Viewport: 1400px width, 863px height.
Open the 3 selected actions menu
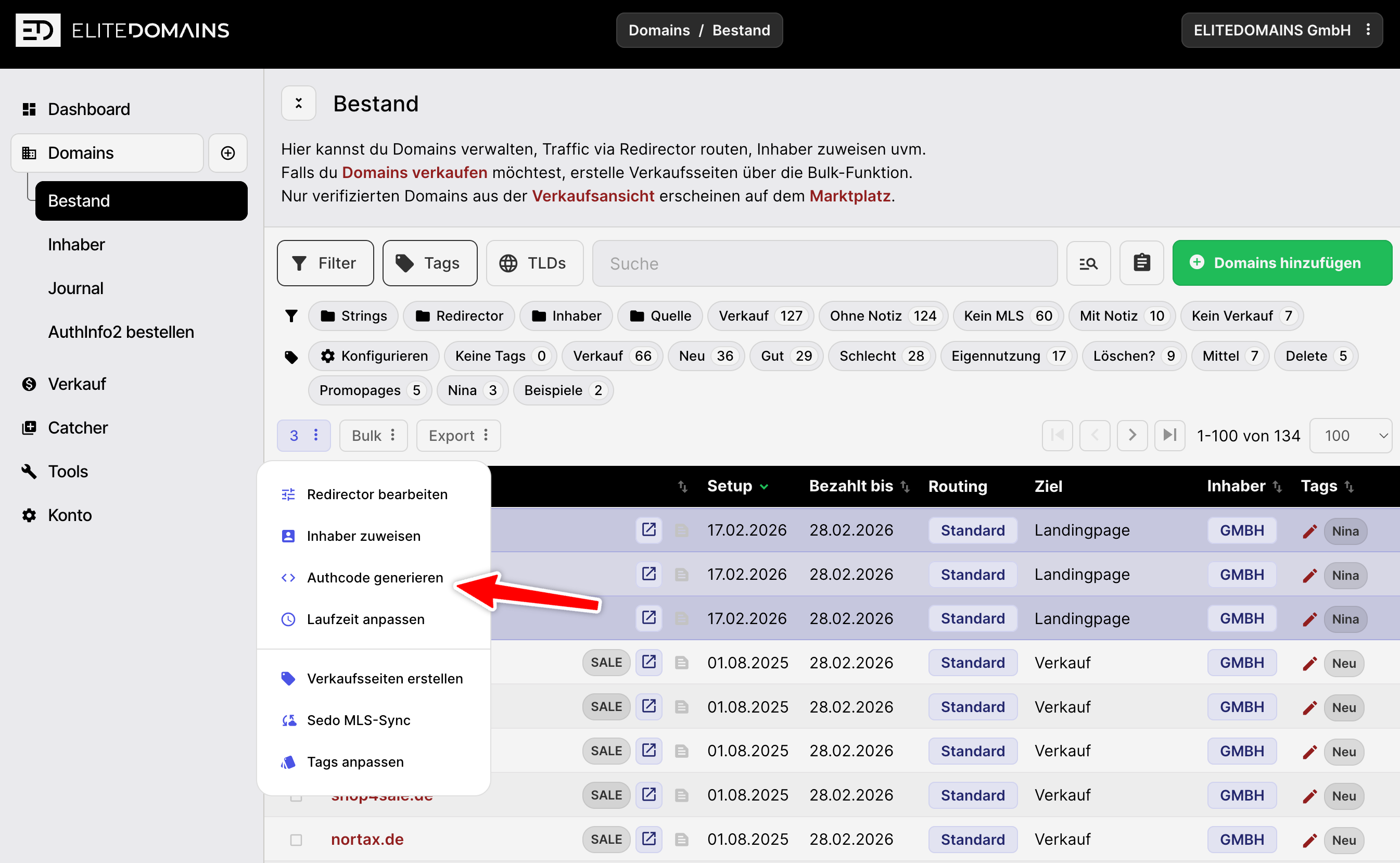[303, 436]
